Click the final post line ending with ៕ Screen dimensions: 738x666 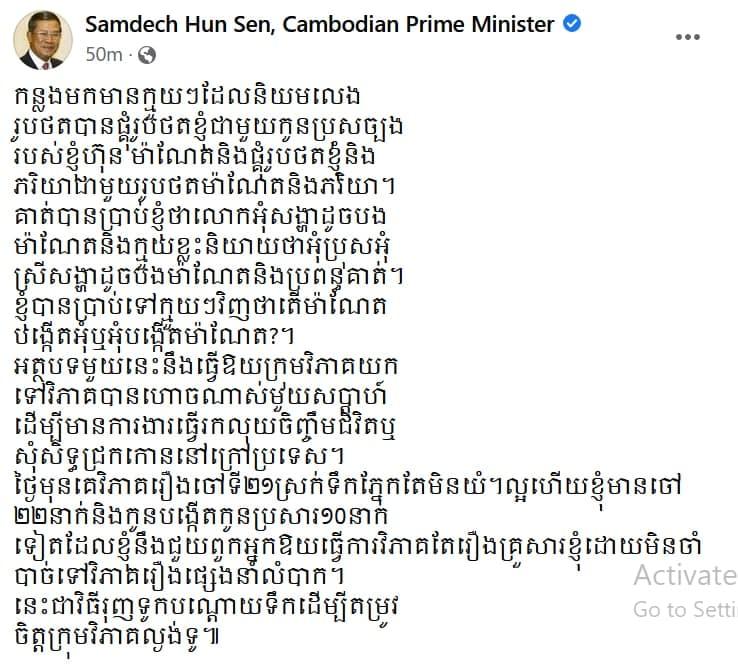(x=117, y=636)
